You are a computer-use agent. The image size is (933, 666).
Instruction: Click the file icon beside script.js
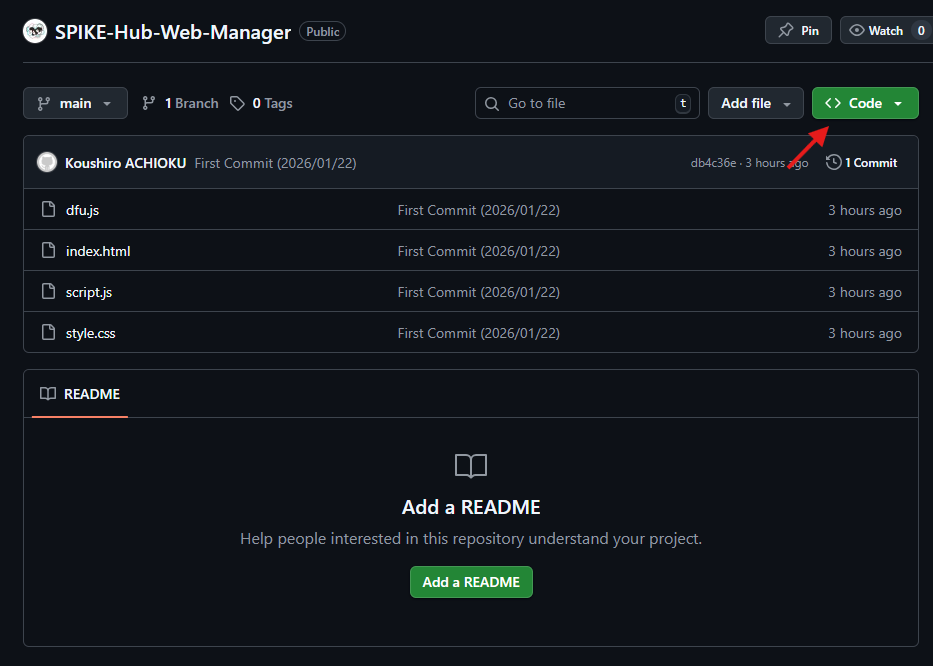coord(48,291)
